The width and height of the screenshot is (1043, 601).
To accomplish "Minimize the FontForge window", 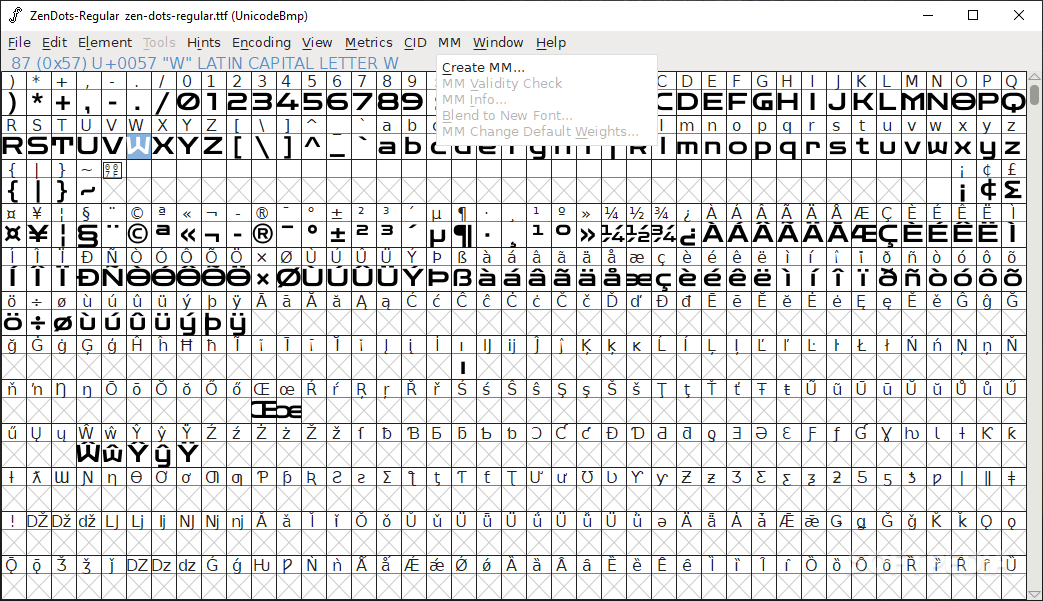I will pos(929,15).
